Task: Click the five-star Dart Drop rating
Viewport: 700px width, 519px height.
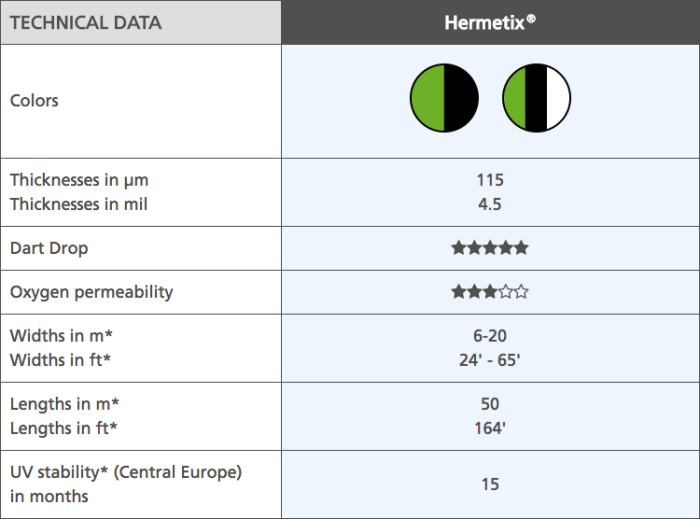Action: coord(490,248)
